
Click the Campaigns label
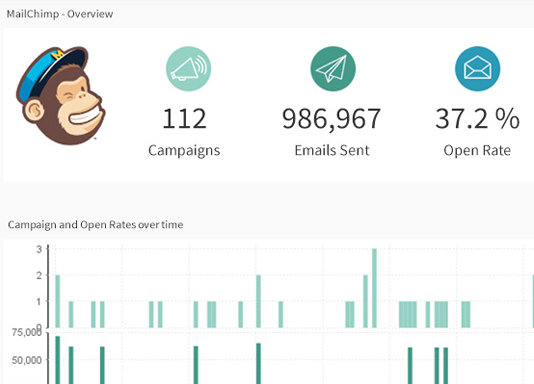184,150
